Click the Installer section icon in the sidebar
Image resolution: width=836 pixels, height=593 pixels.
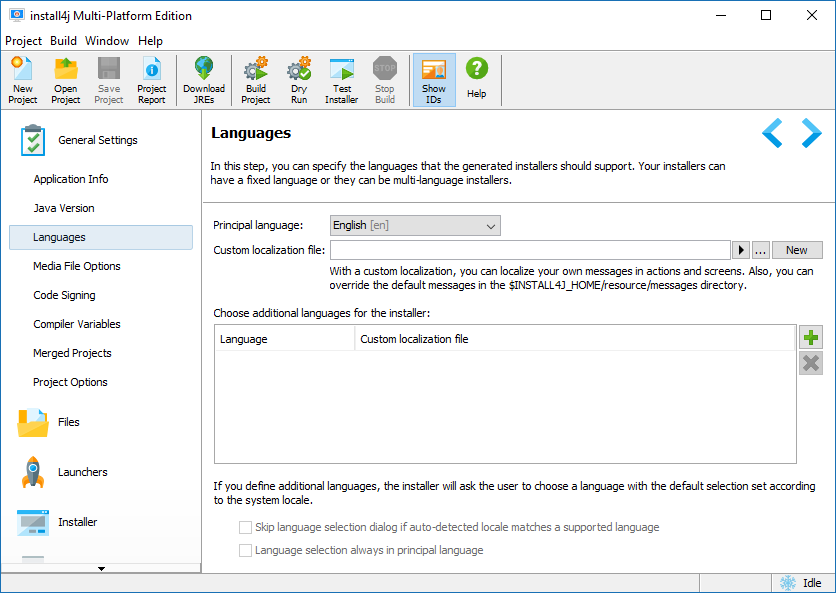pyautogui.click(x=33, y=522)
